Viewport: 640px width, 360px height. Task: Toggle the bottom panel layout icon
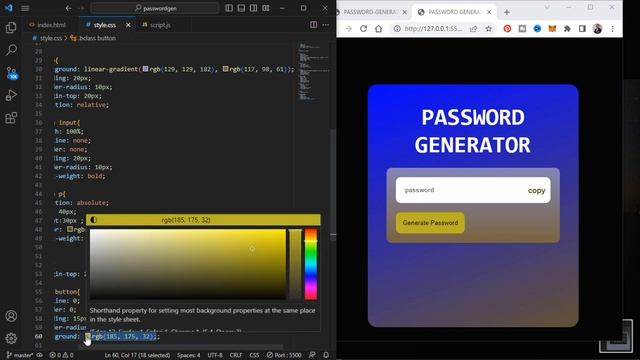click(x=241, y=8)
